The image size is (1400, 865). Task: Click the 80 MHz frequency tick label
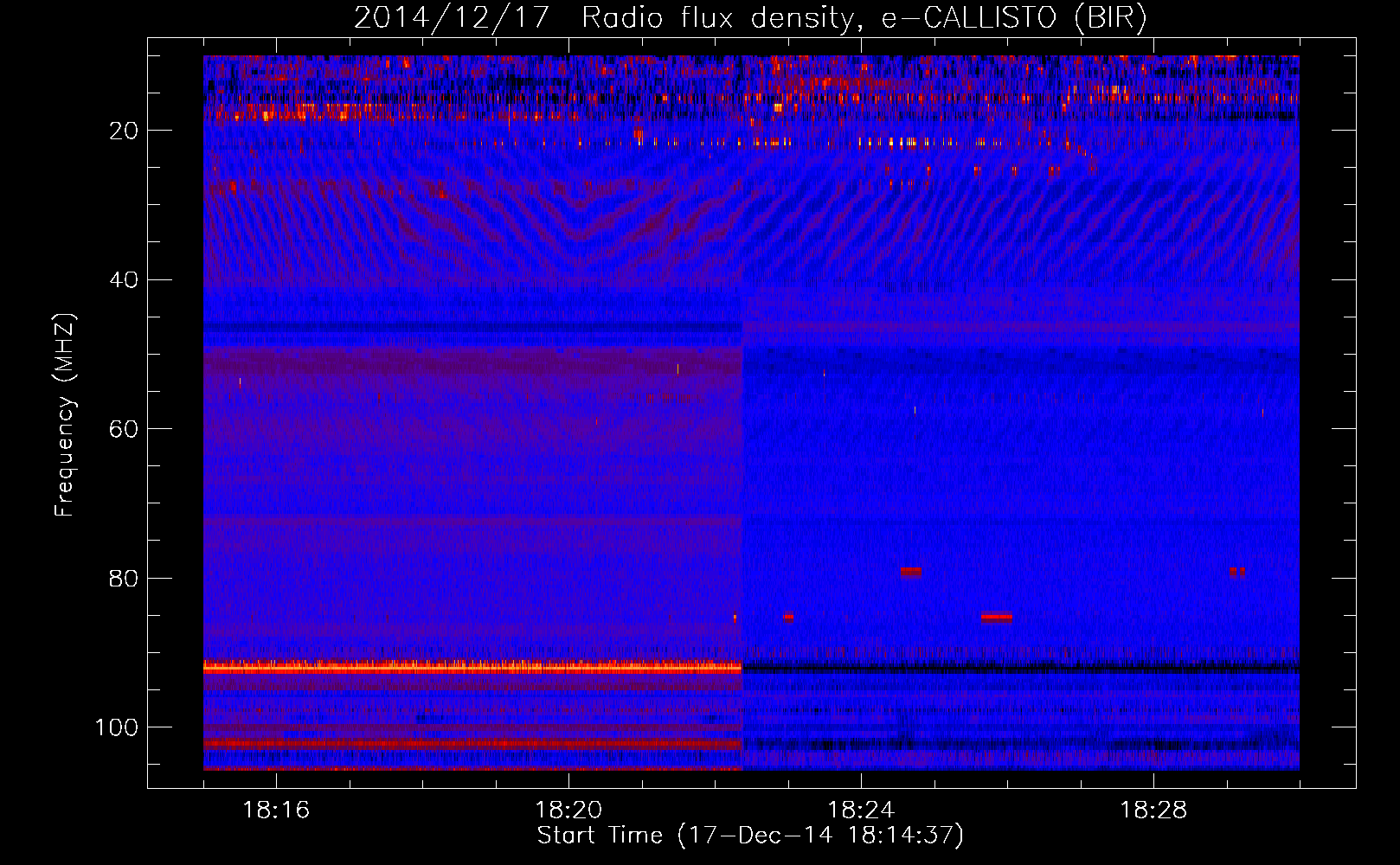124,579
